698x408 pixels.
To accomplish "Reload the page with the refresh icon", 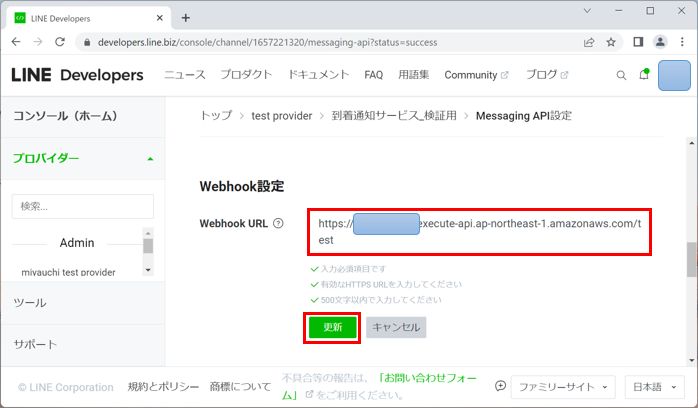I will click(x=60, y=42).
